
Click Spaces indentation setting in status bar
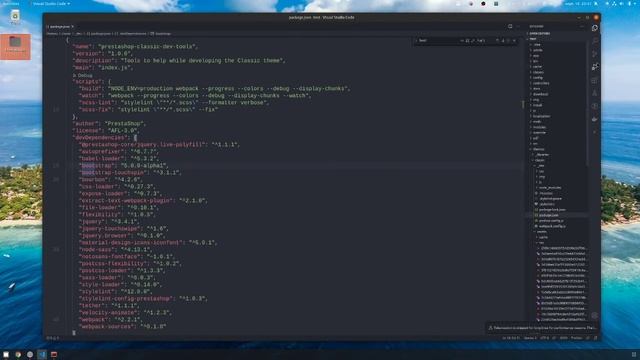[x=531, y=338]
